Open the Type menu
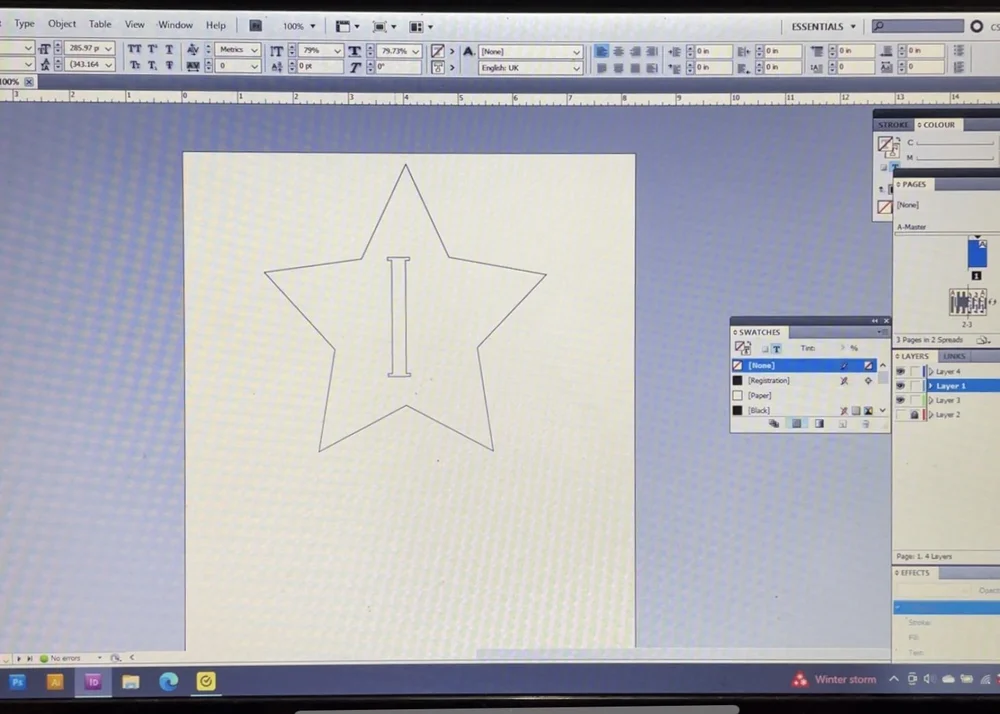Image resolution: width=1000 pixels, height=714 pixels. [x=24, y=24]
